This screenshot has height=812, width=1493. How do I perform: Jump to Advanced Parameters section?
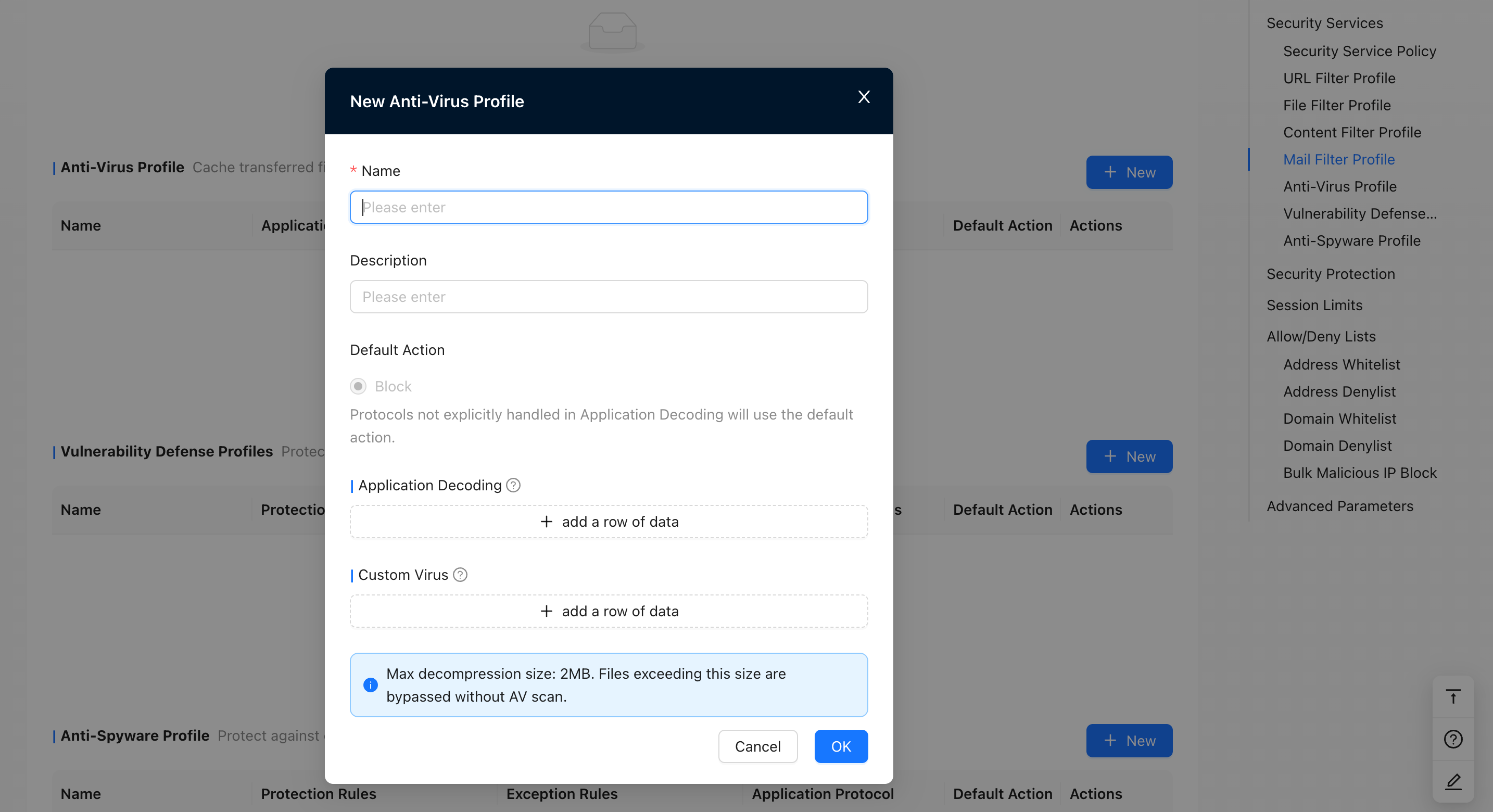1339,506
